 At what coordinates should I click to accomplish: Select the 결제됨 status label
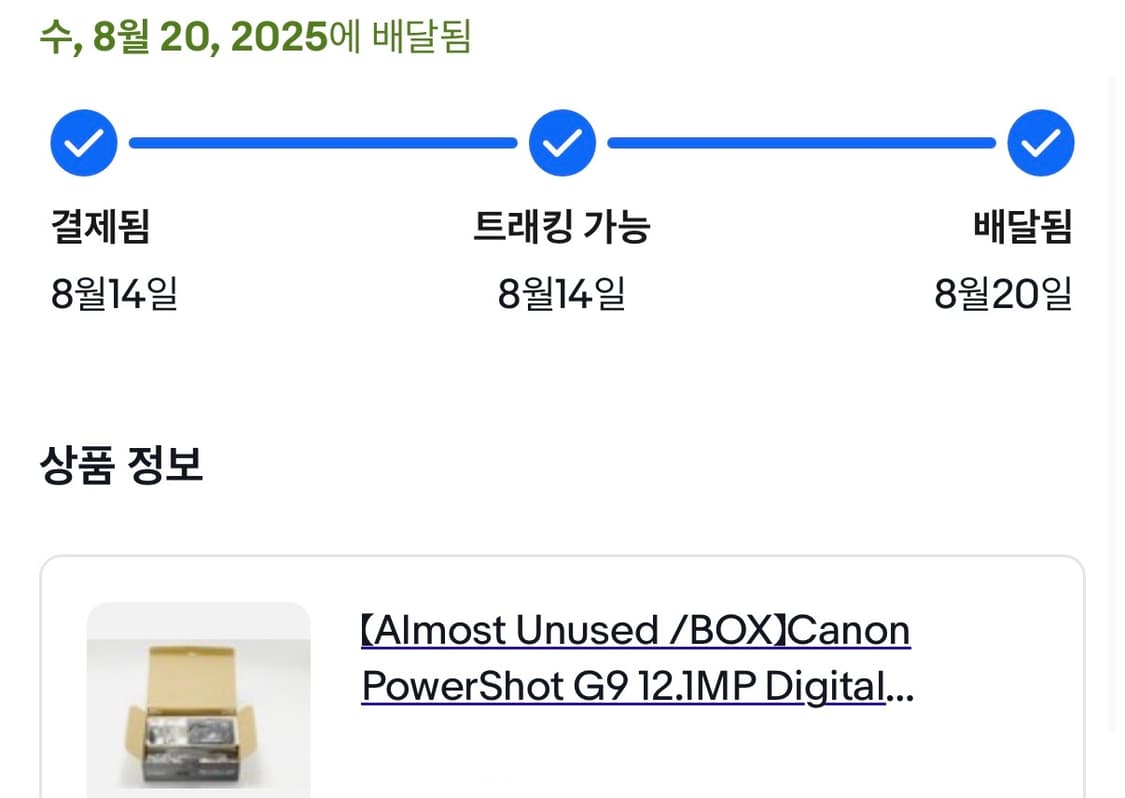coord(100,228)
